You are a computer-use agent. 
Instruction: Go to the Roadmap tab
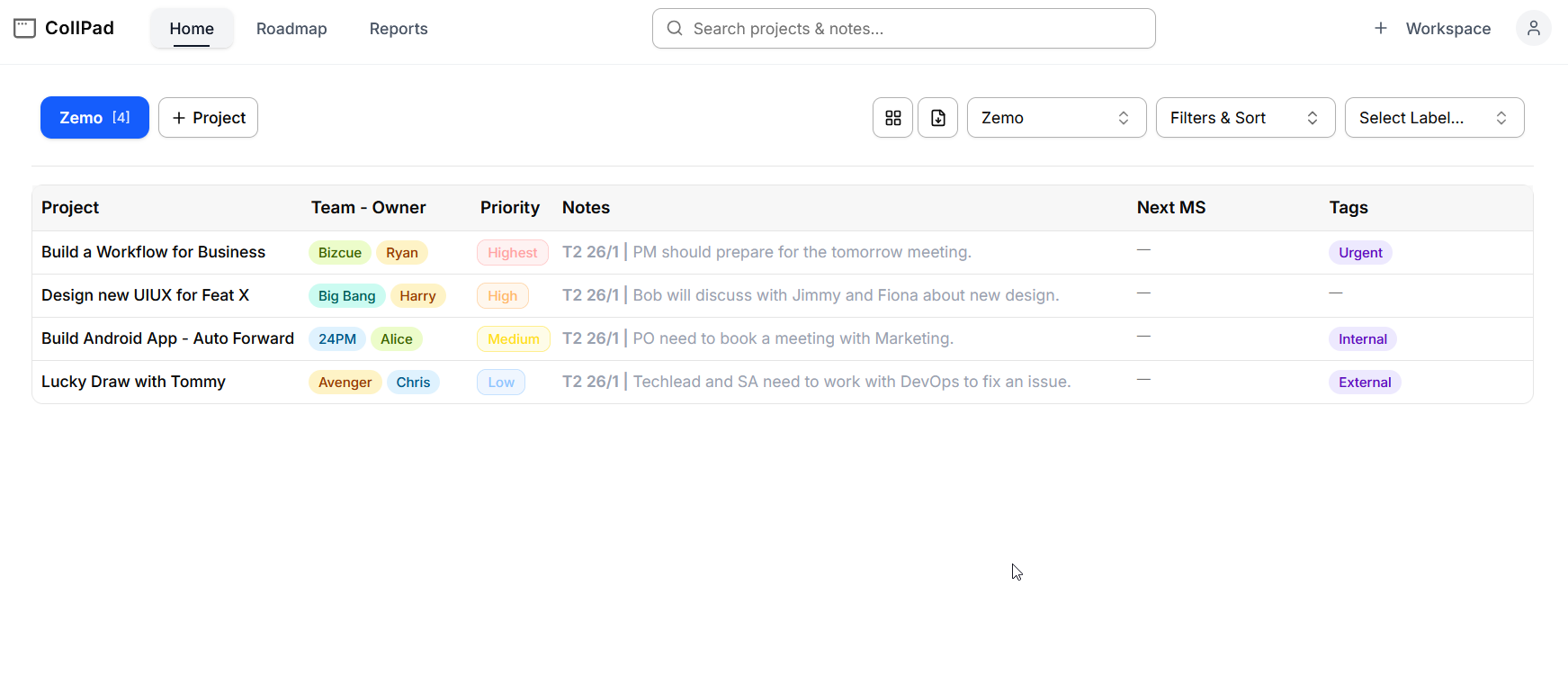(x=291, y=29)
